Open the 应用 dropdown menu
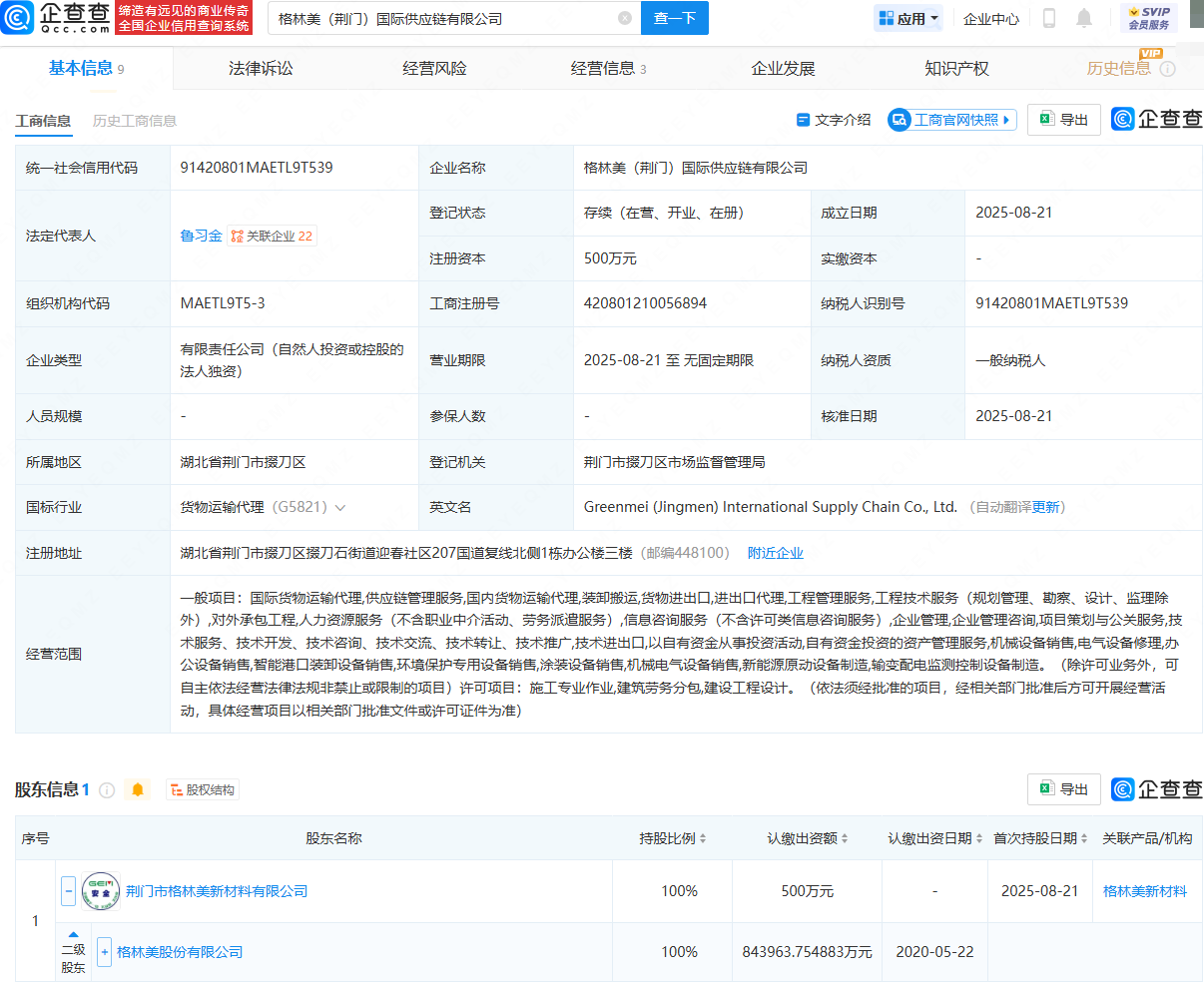Image resolution: width=1204 pixels, height=984 pixels. [908, 18]
